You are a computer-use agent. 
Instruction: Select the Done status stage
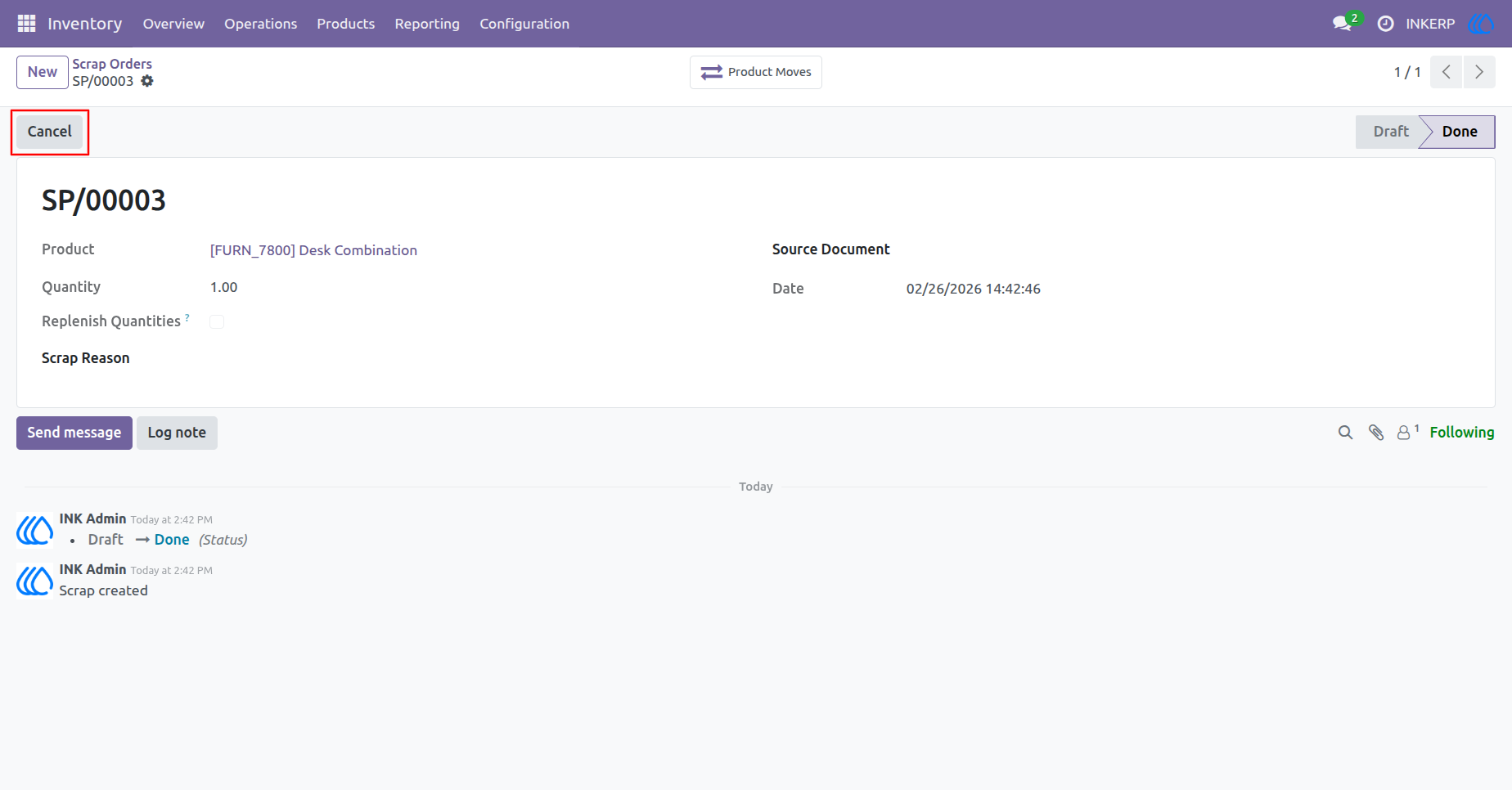pyautogui.click(x=1460, y=132)
